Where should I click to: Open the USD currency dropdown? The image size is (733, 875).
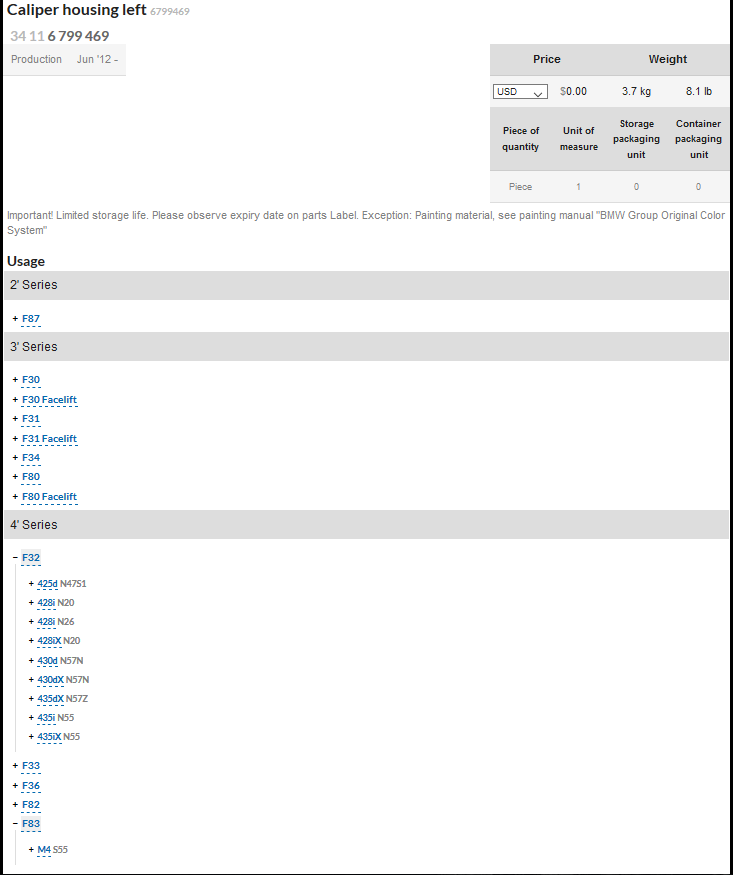tap(520, 92)
